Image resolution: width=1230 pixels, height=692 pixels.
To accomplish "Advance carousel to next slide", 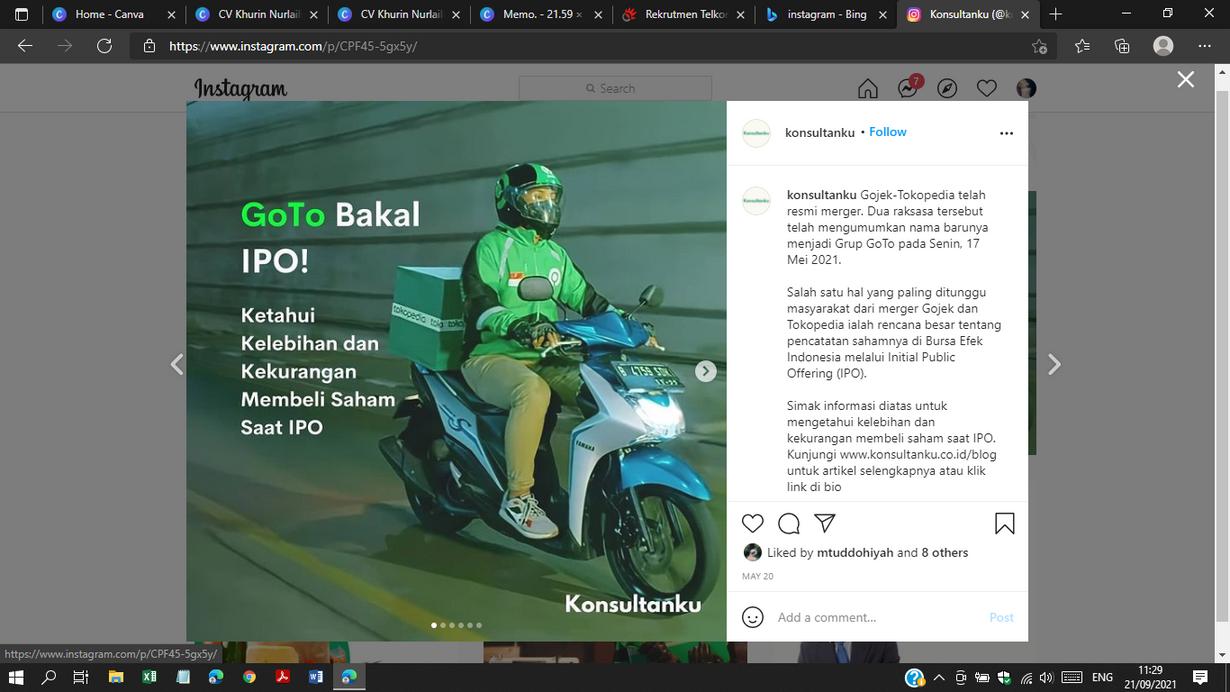I will pos(706,371).
